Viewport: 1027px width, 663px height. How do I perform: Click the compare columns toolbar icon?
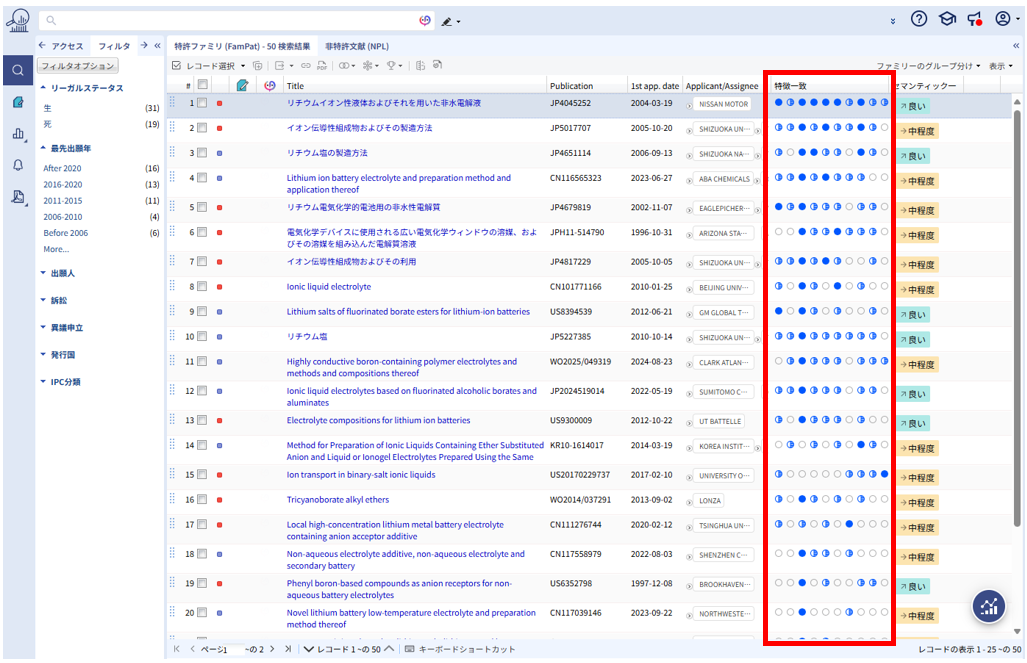point(420,66)
